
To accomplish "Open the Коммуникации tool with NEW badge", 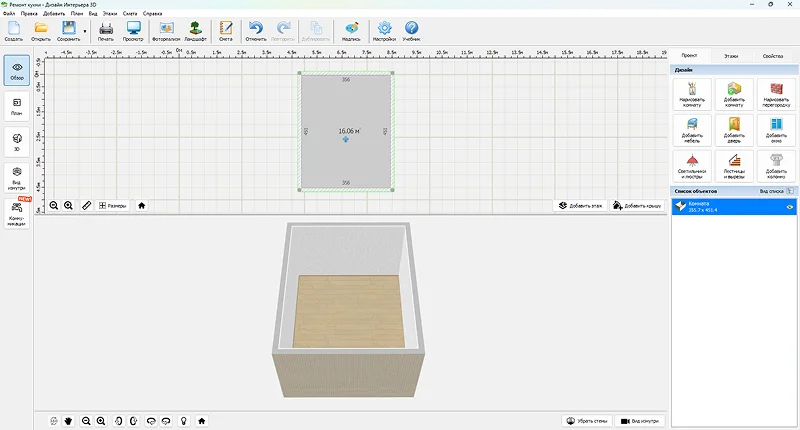I will [x=17, y=213].
